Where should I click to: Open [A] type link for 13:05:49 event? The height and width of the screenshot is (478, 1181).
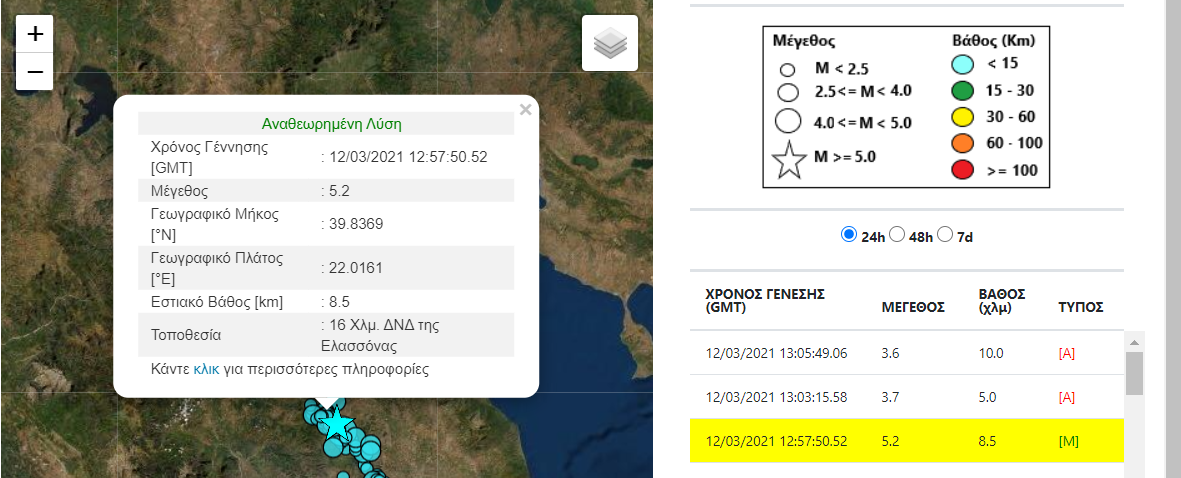pos(1066,354)
